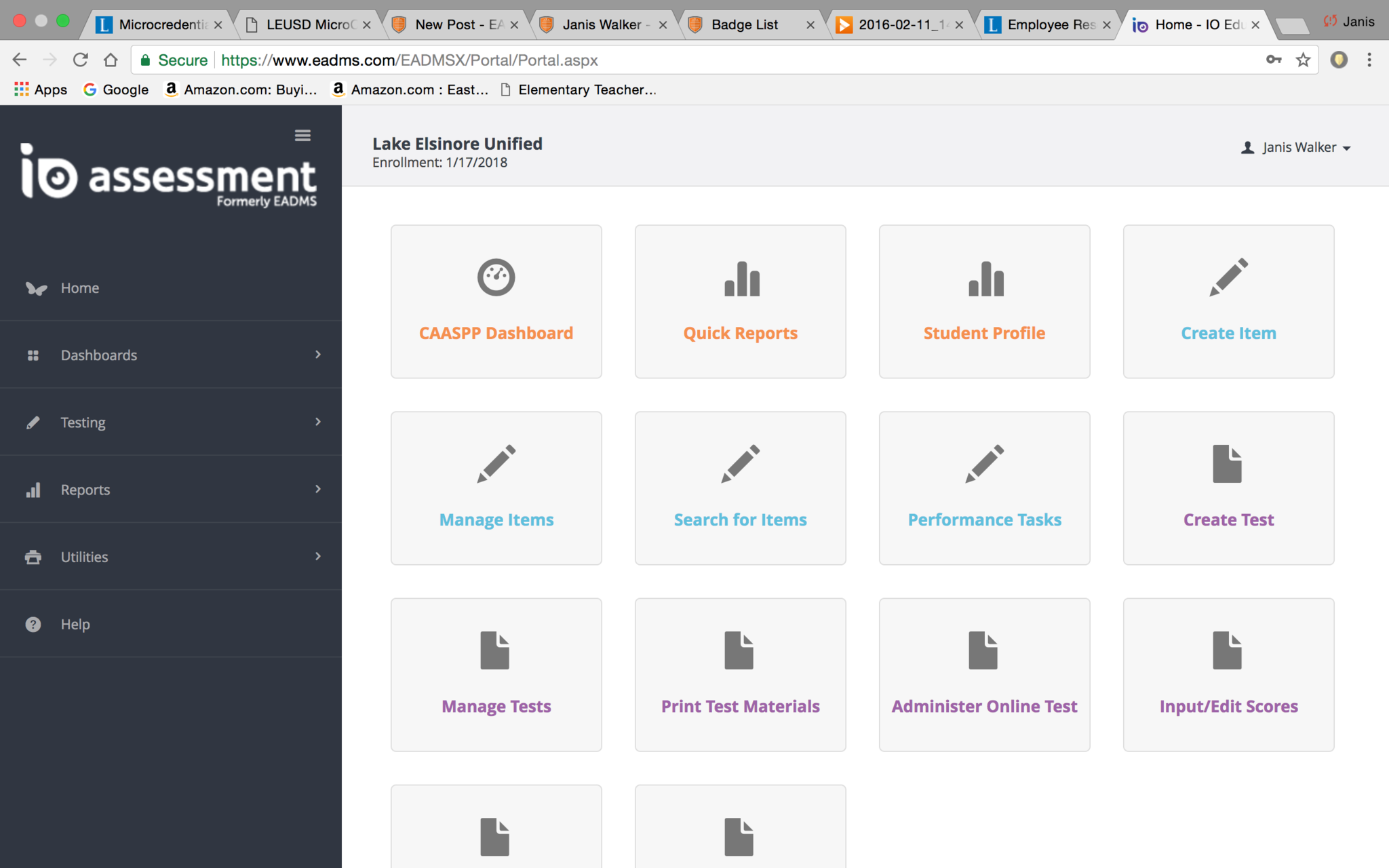The width and height of the screenshot is (1389, 868).
Task: Click the Manage Items link
Action: 496,520
